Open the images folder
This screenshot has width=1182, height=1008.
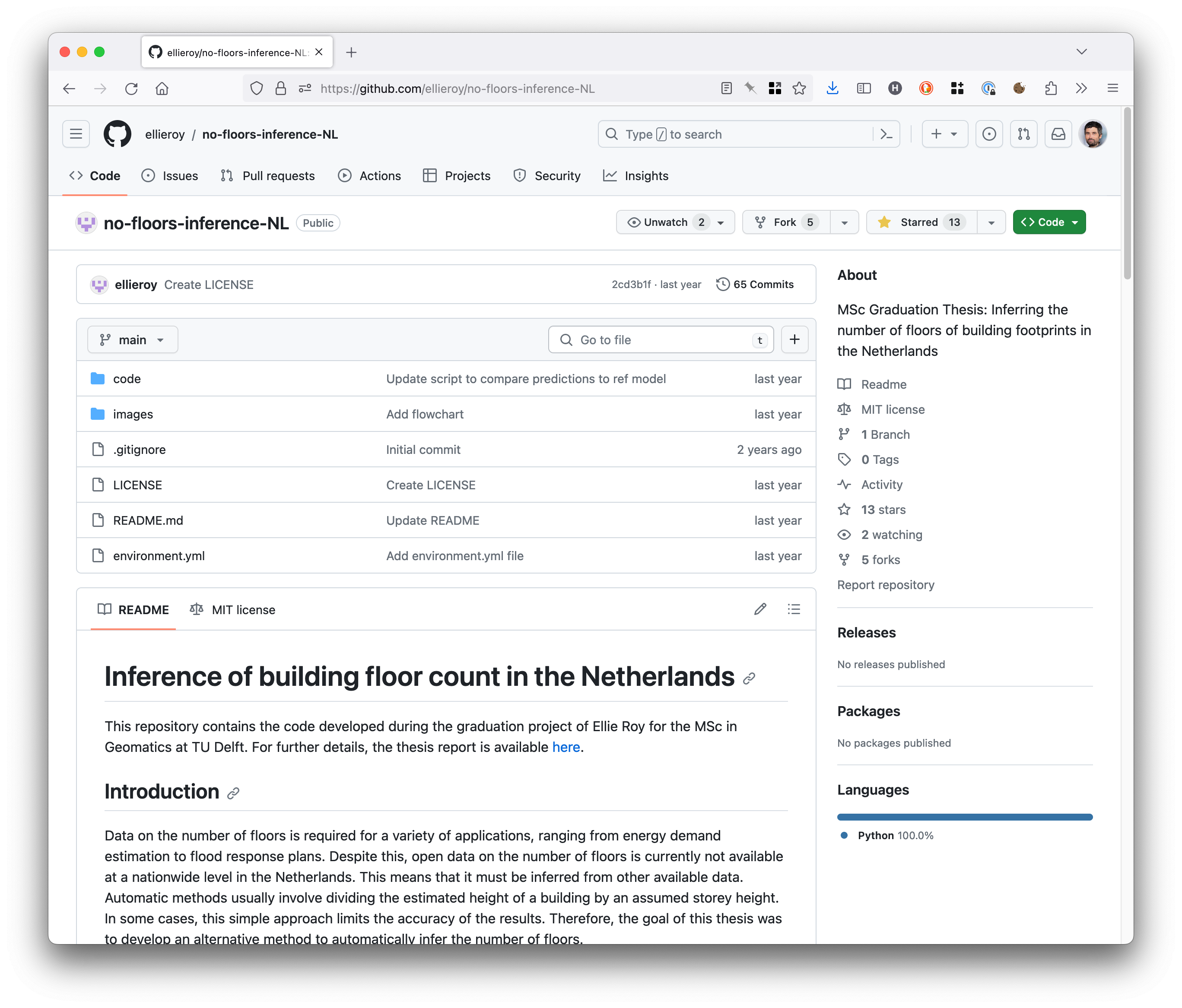coord(133,414)
